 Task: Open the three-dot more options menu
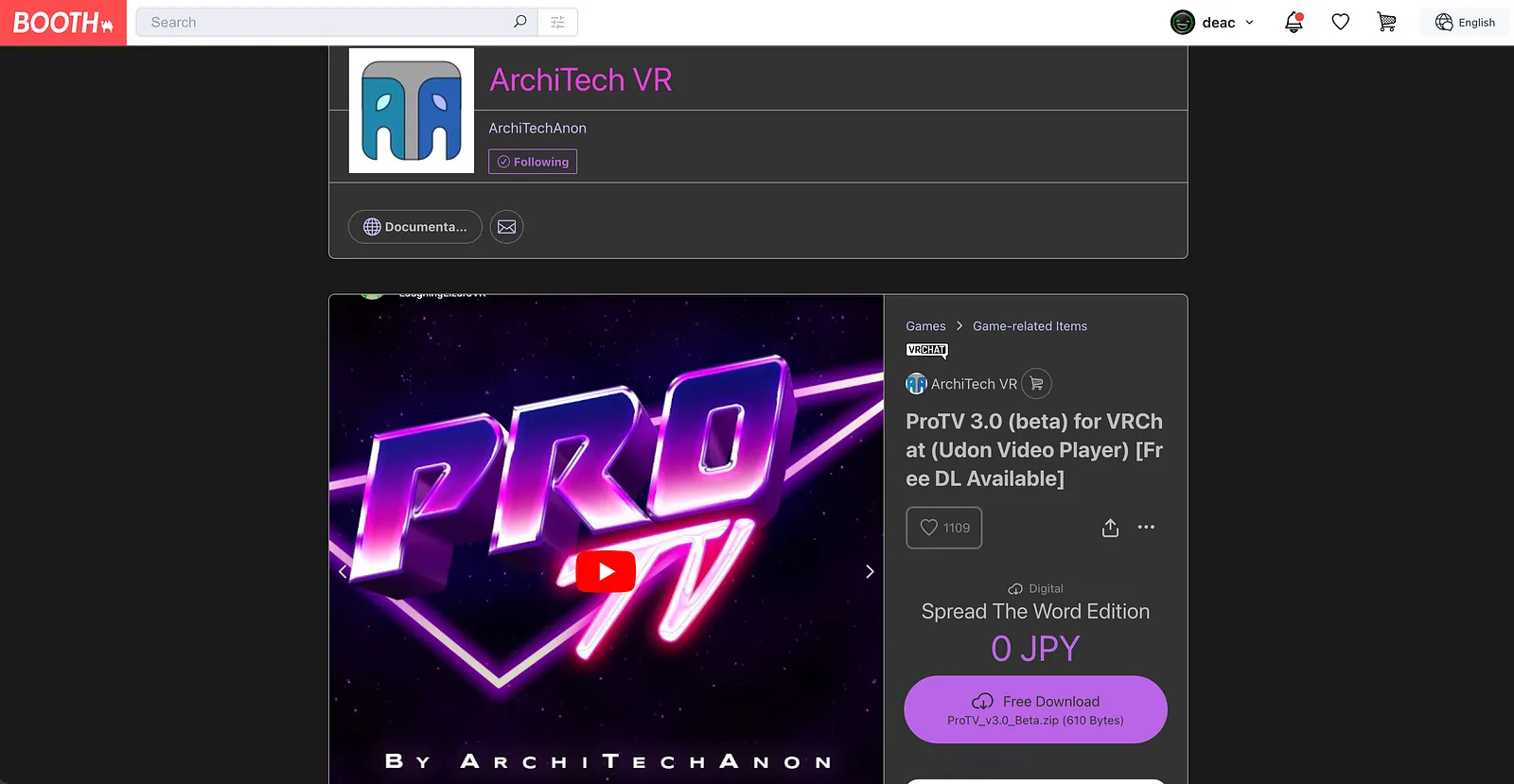click(x=1146, y=527)
